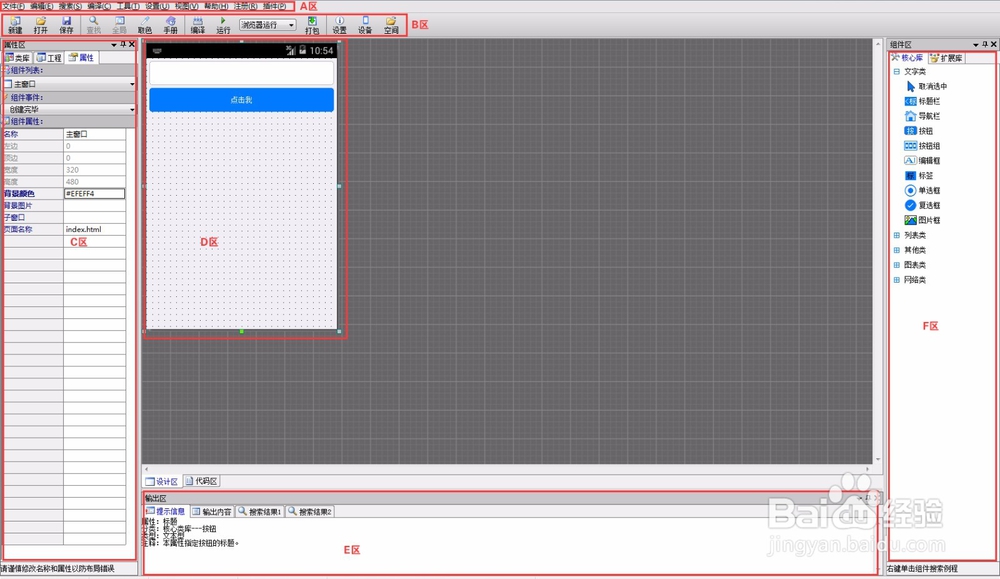
Task: Click the 查找 (Find) toolbar icon
Action: point(94,26)
